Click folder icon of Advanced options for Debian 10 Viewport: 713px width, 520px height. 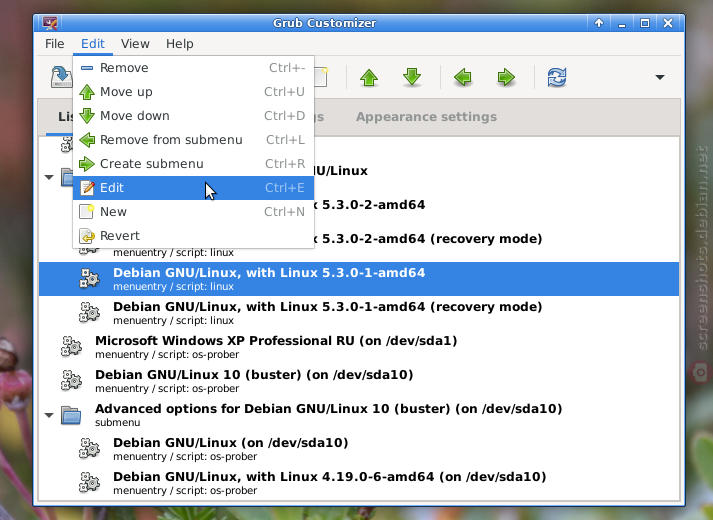click(x=71, y=415)
